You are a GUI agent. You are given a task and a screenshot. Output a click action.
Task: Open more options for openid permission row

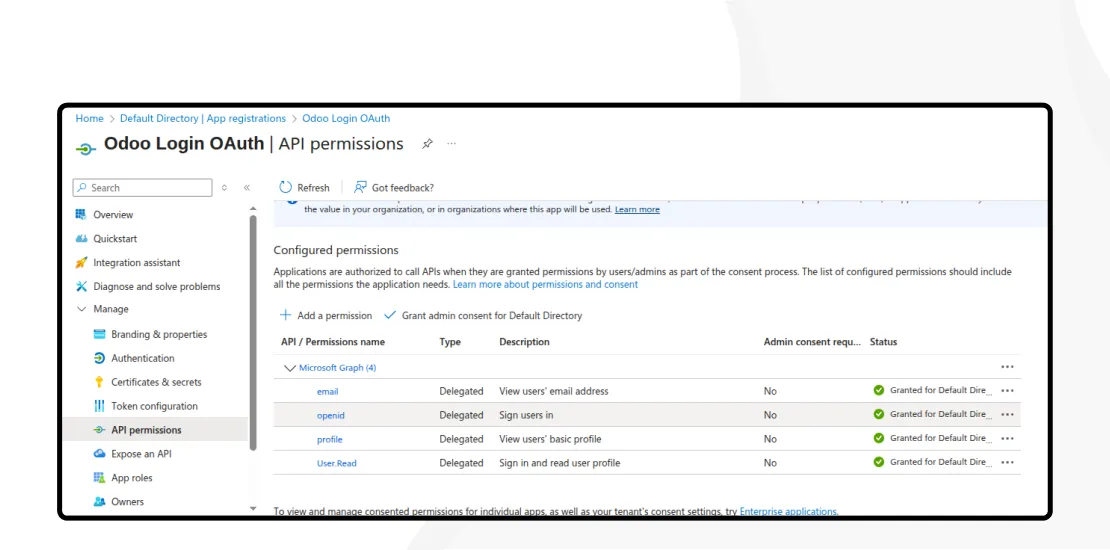1007,415
